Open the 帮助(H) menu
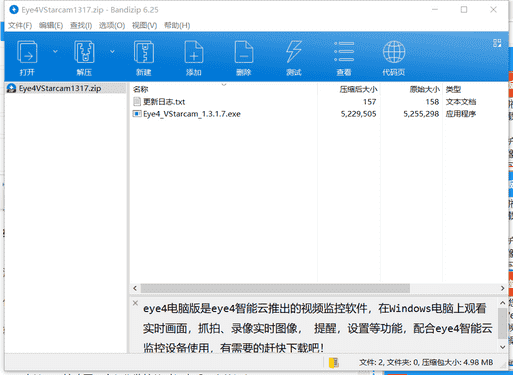 click(x=177, y=25)
